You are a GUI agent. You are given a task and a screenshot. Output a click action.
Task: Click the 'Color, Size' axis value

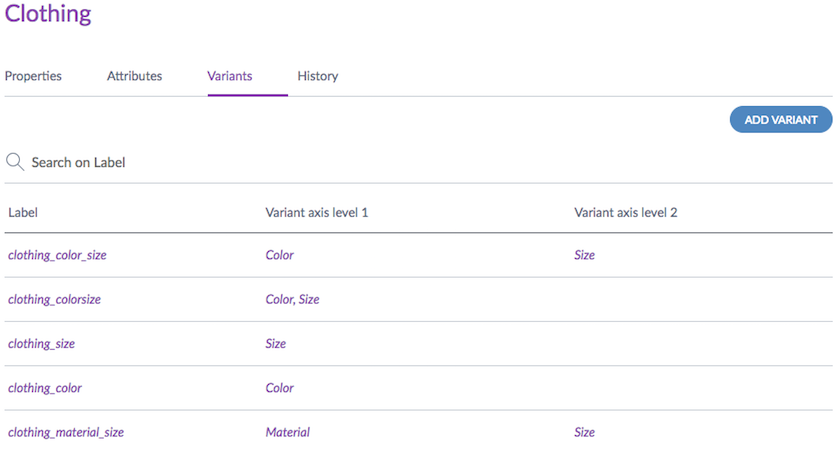(x=292, y=299)
